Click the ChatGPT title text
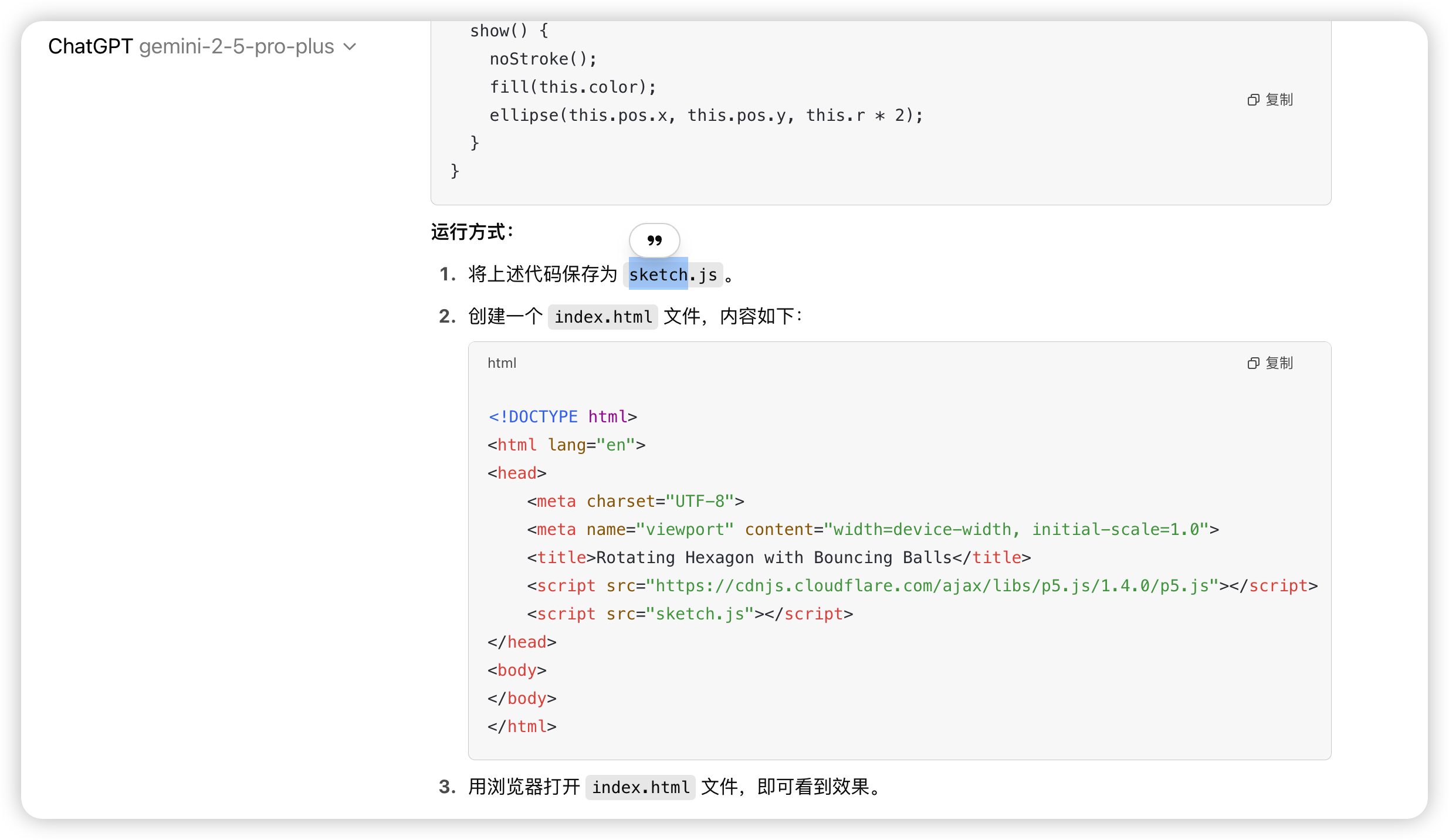This screenshot has width=1449, height=840. pyautogui.click(x=90, y=46)
